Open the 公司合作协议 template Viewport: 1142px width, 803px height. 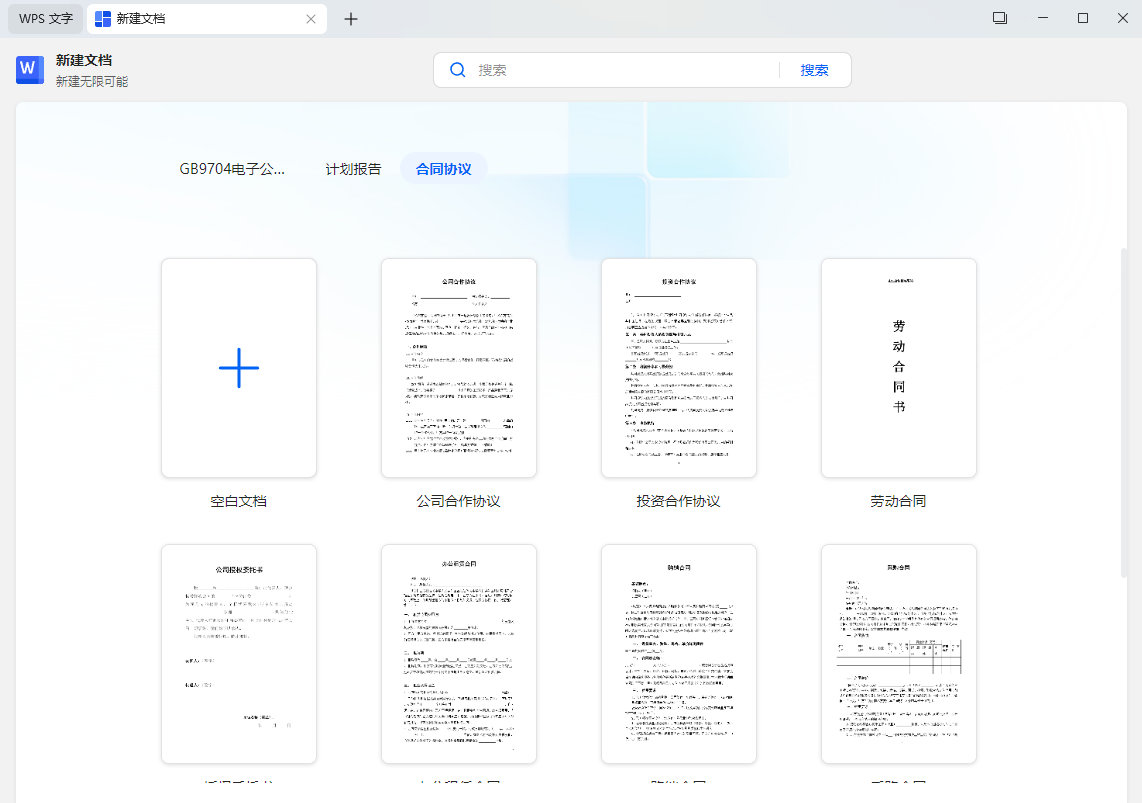point(458,367)
